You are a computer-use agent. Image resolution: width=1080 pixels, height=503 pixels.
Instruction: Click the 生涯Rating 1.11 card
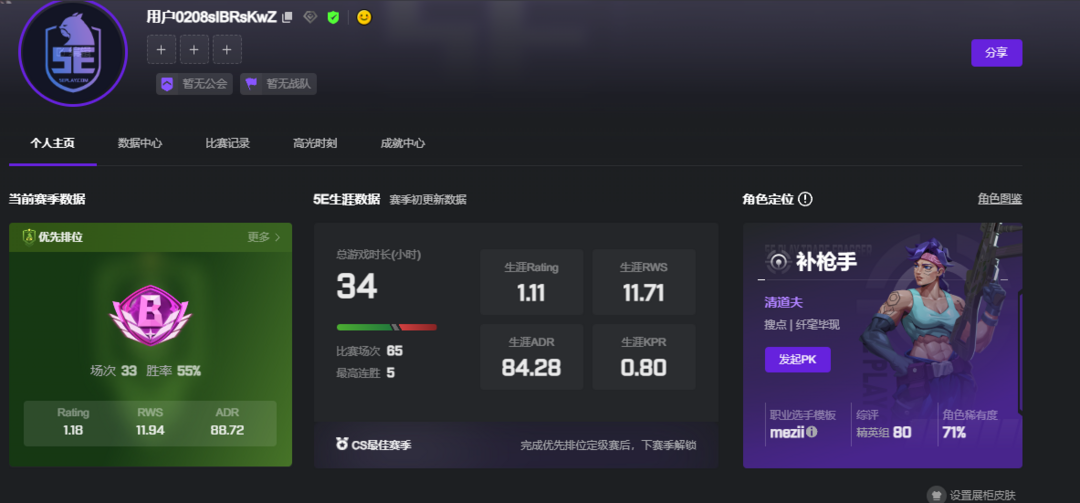pyautogui.click(x=532, y=282)
